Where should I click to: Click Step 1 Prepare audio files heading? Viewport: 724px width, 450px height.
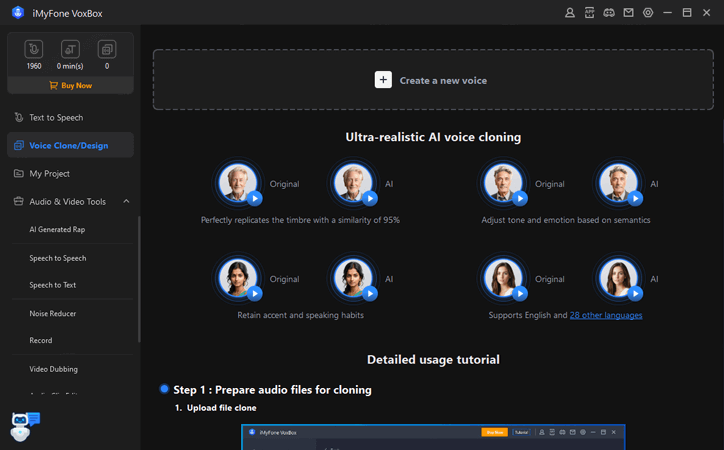[272, 390]
